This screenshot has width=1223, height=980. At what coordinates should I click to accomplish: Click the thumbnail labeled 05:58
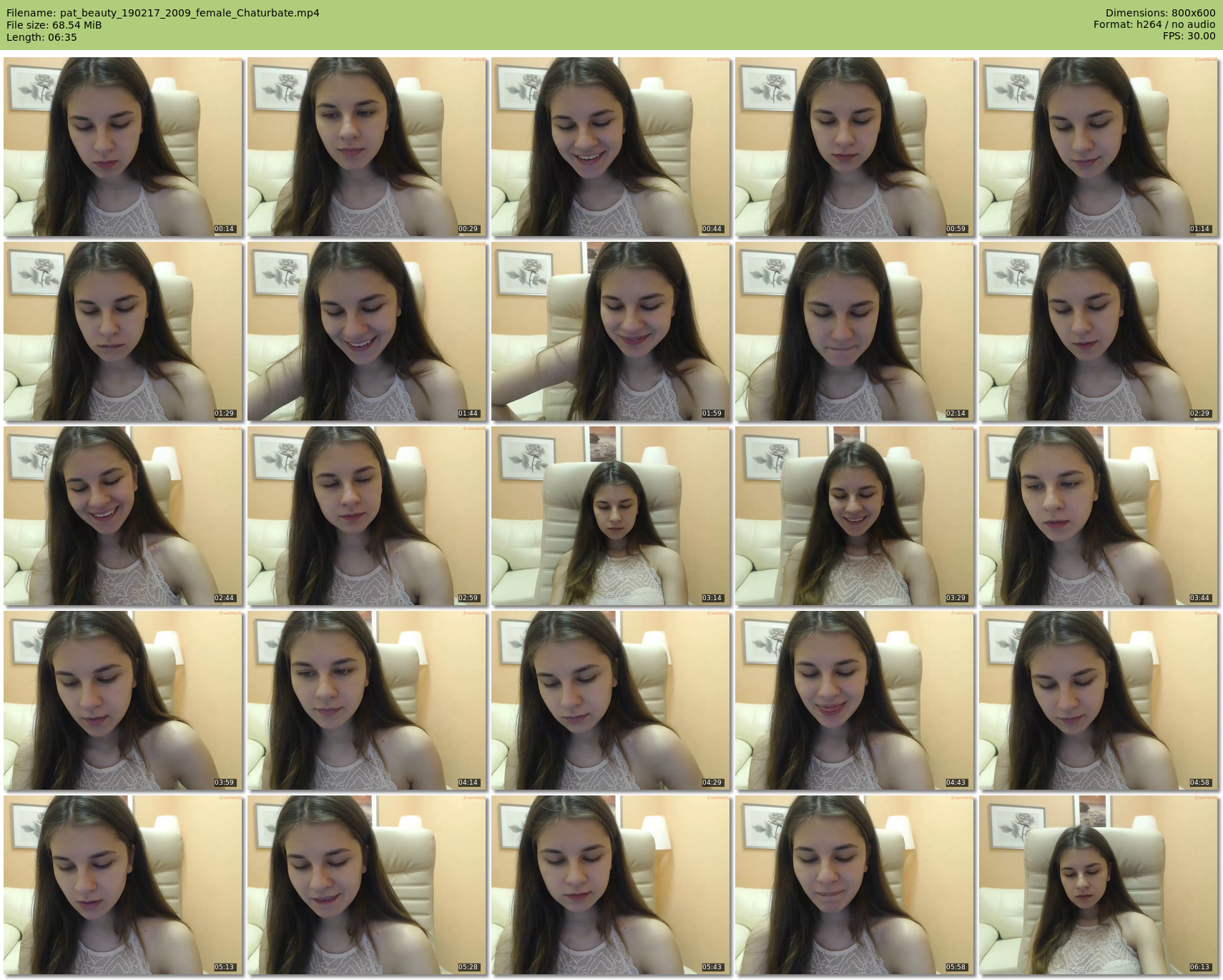point(855,885)
